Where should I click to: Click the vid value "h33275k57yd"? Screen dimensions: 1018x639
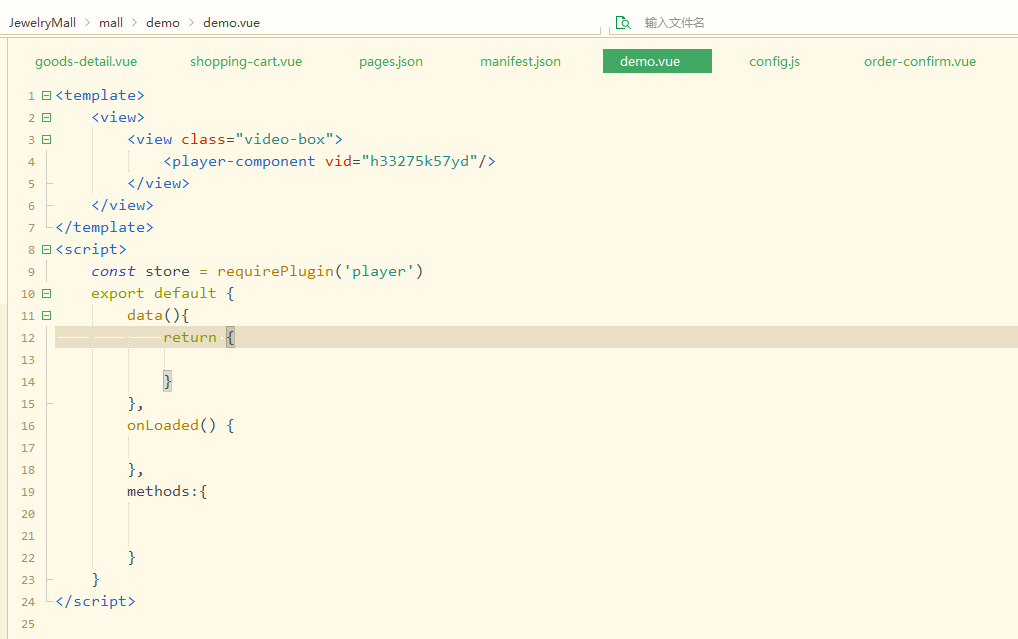[x=419, y=161]
